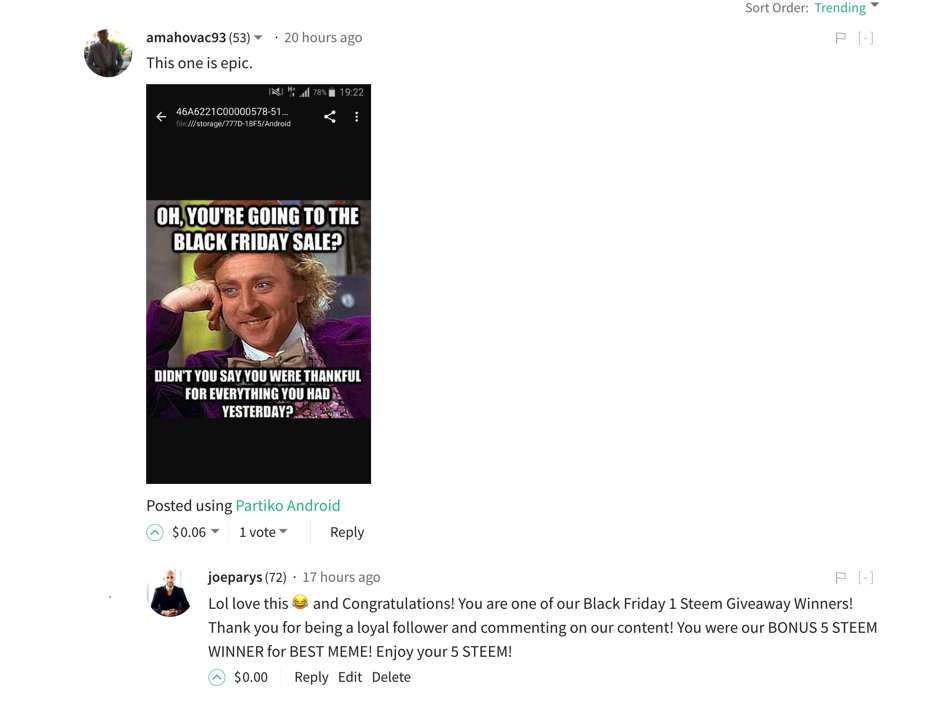
Task: Flag joeparys's reply
Action: 840,577
